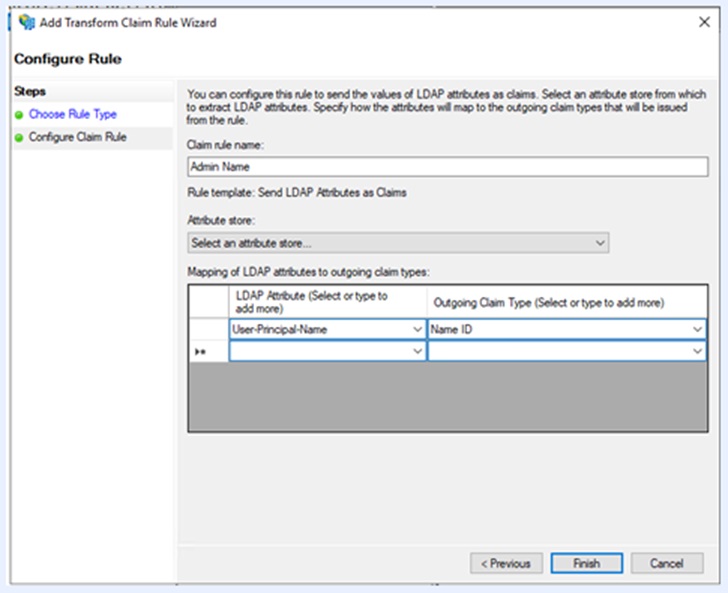Select the Configure Claim Rule step

click(77, 137)
